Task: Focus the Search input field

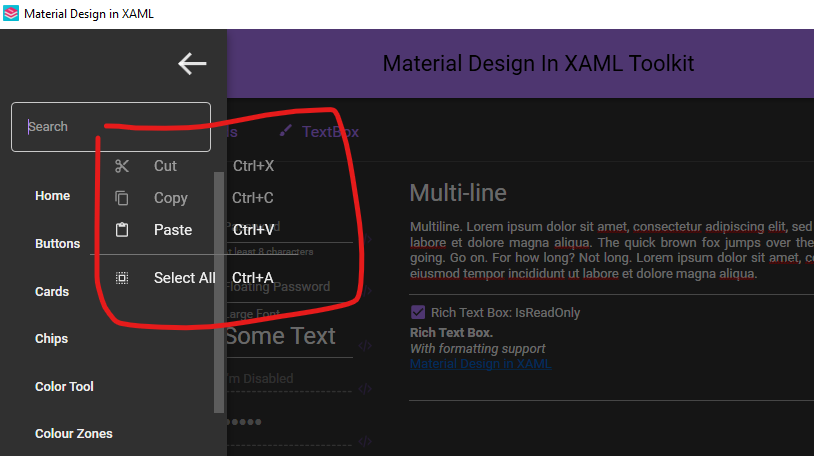Action: pos(111,127)
